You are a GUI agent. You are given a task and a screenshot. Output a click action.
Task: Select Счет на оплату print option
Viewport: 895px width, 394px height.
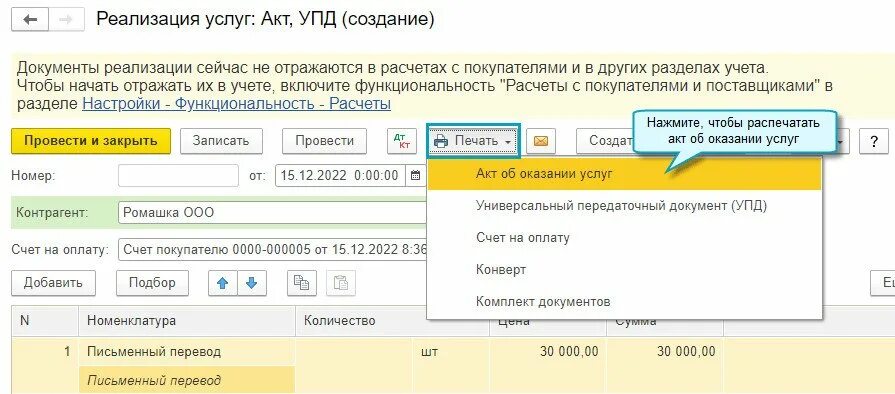624,238
